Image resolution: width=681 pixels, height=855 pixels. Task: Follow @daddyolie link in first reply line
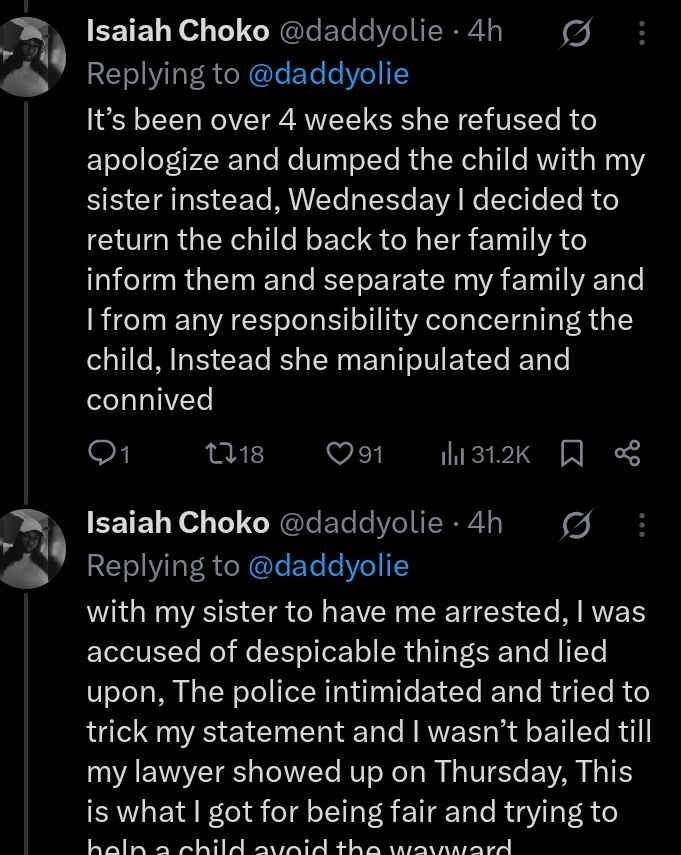[x=328, y=75]
